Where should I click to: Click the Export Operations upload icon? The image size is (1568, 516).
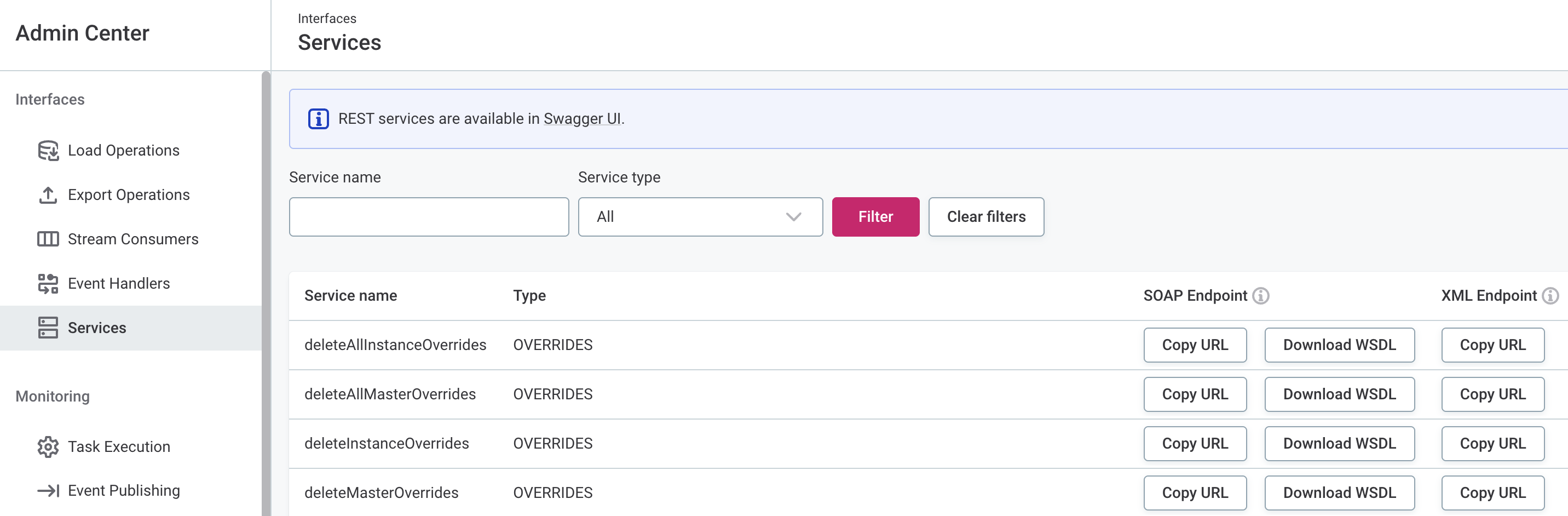click(x=48, y=194)
